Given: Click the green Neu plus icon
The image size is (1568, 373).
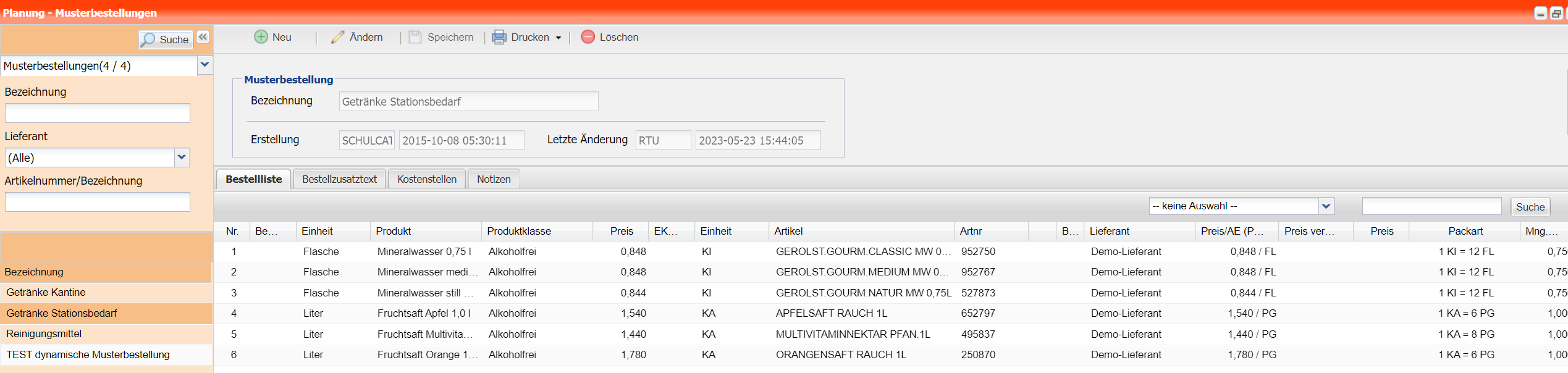Looking at the screenshot, I should click(261, 37).
